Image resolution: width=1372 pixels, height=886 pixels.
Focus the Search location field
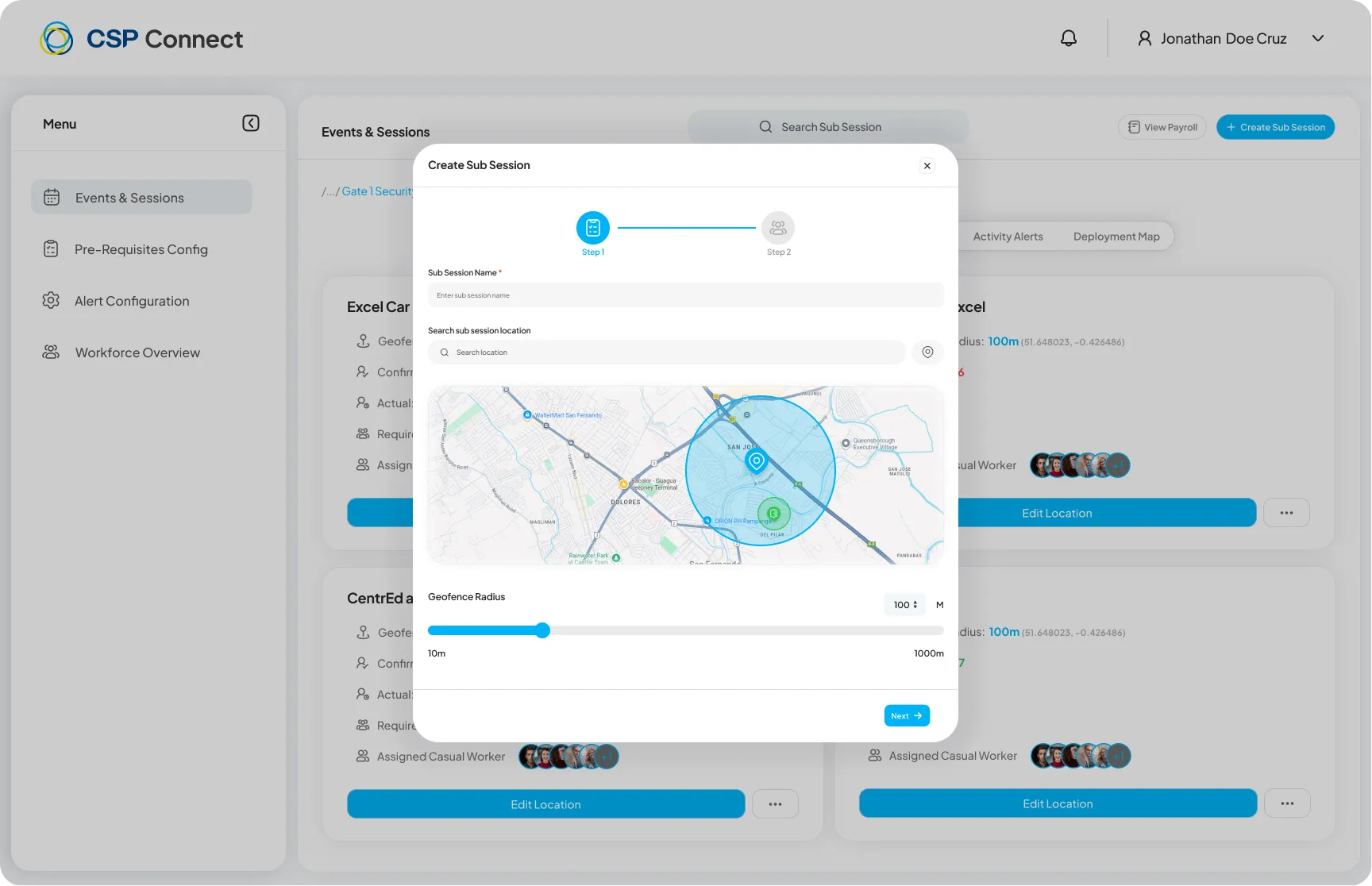[x=667, y=352]
